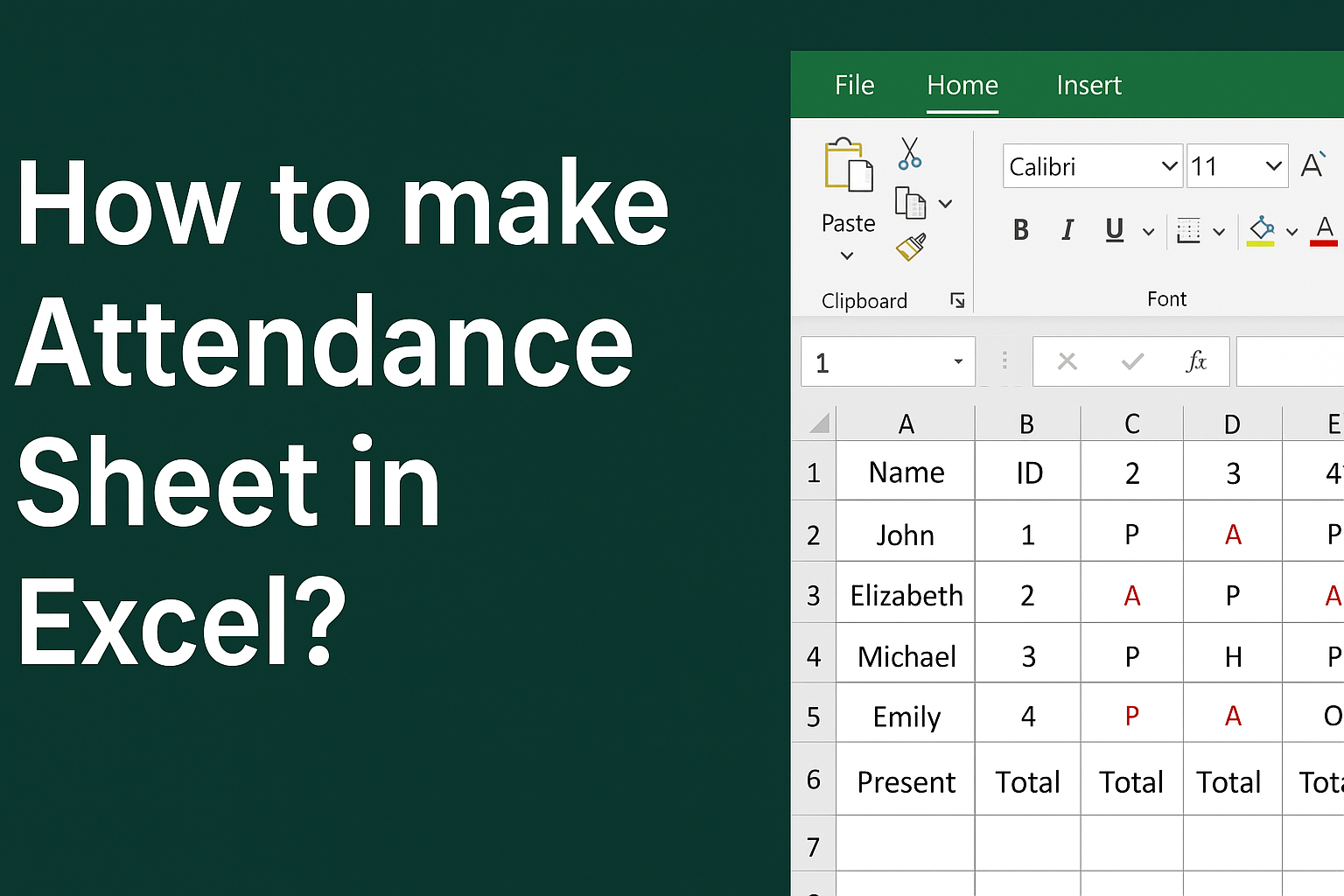This screenshot has height=896, width=1344.
Task: Open the Name Box dropdown arrow
Action: pyautogui.click(x=956, y=361)
